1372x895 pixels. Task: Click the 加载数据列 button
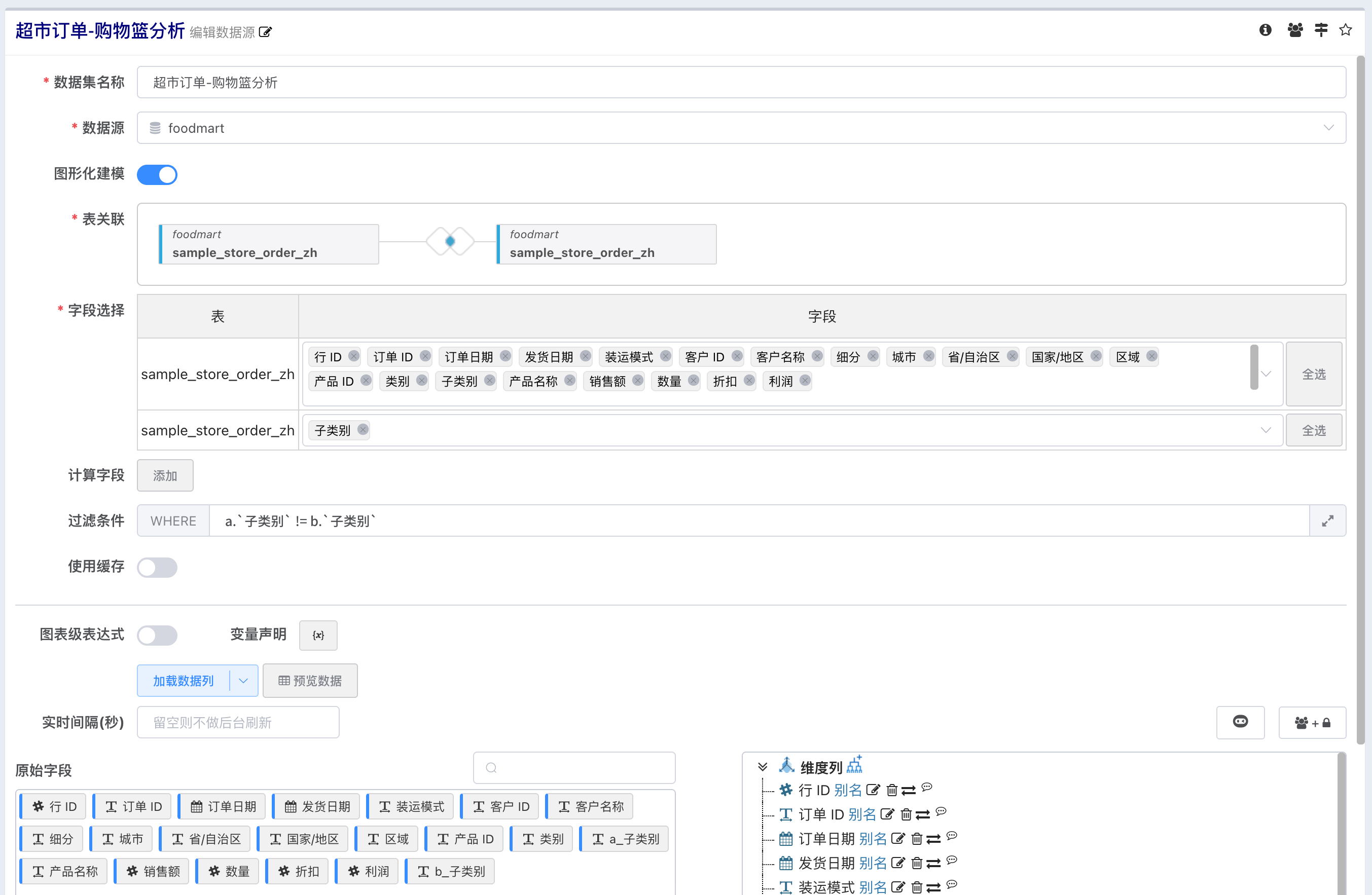coord(184,681)
